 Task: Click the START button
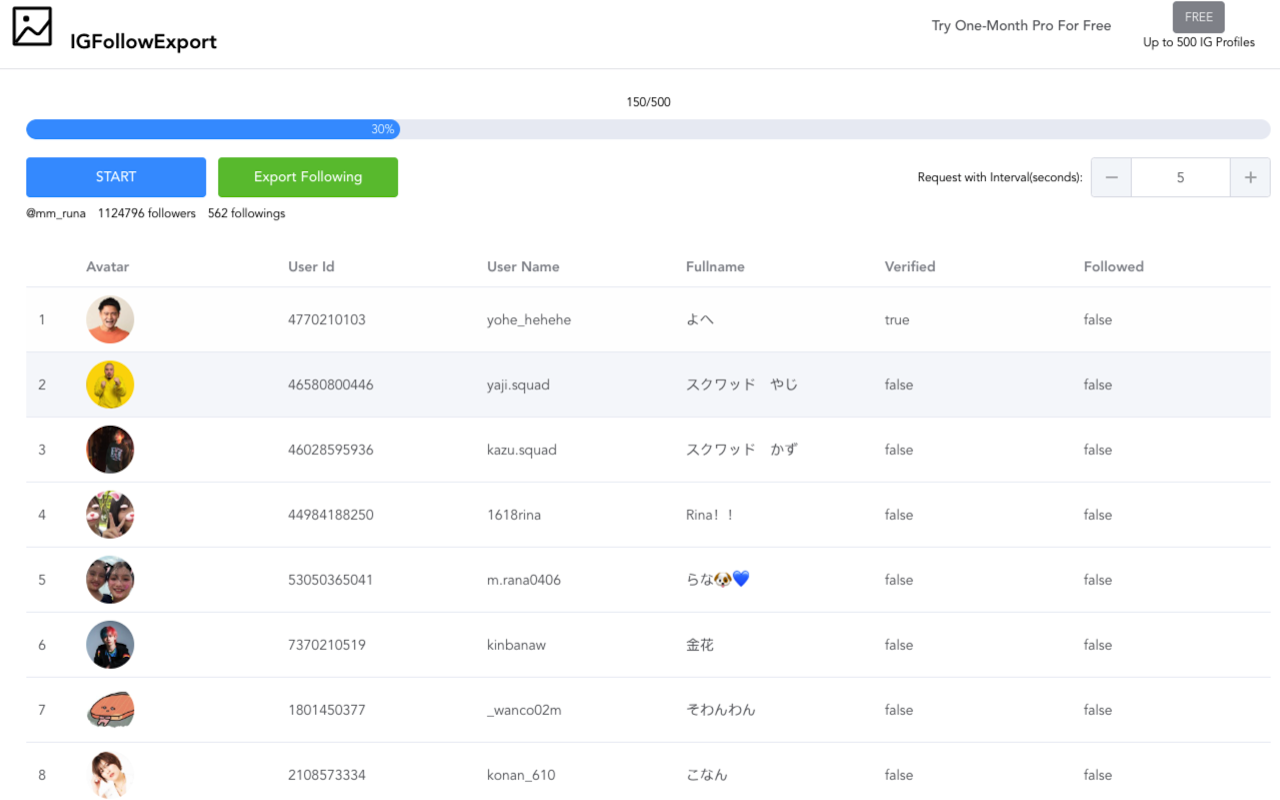tap(116, 177)
